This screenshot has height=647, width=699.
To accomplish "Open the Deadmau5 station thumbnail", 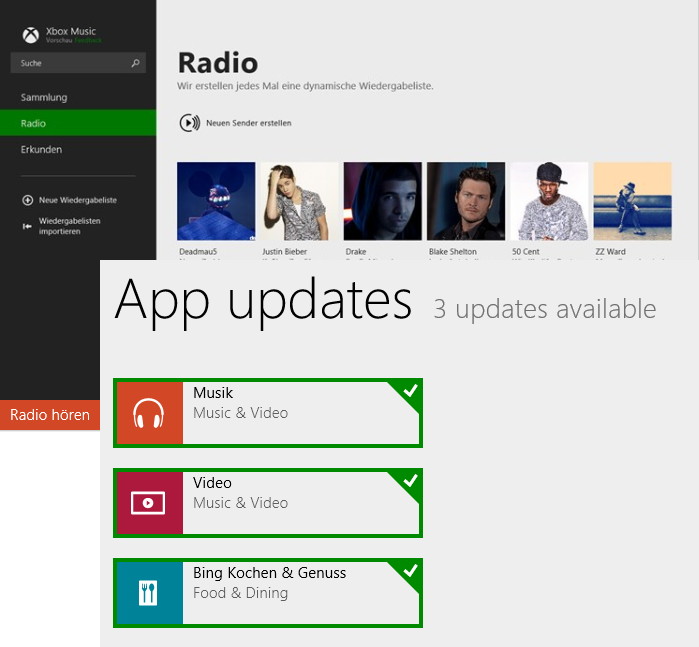I will coord(216,201).
